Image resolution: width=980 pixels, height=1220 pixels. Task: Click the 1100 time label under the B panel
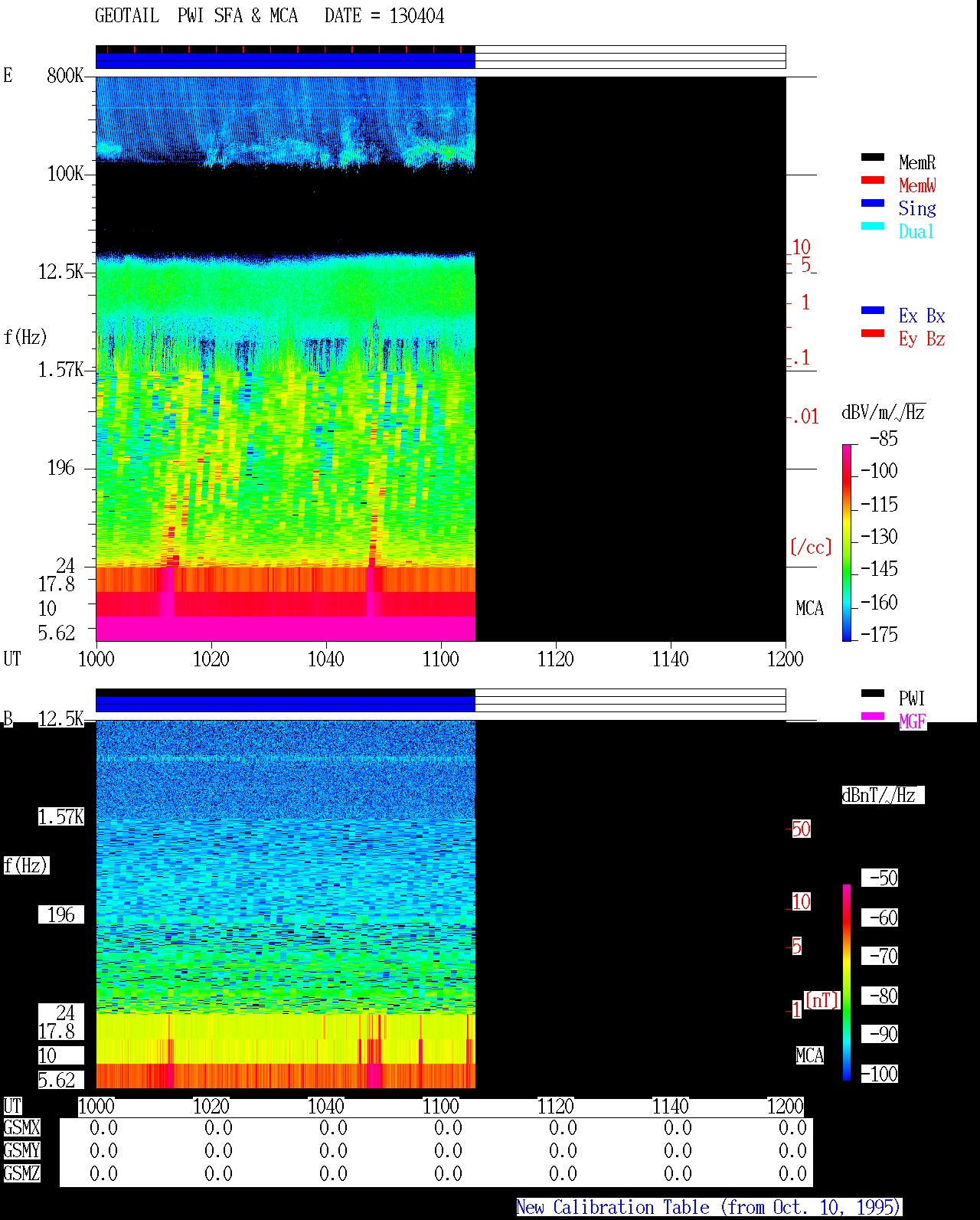441,1107
